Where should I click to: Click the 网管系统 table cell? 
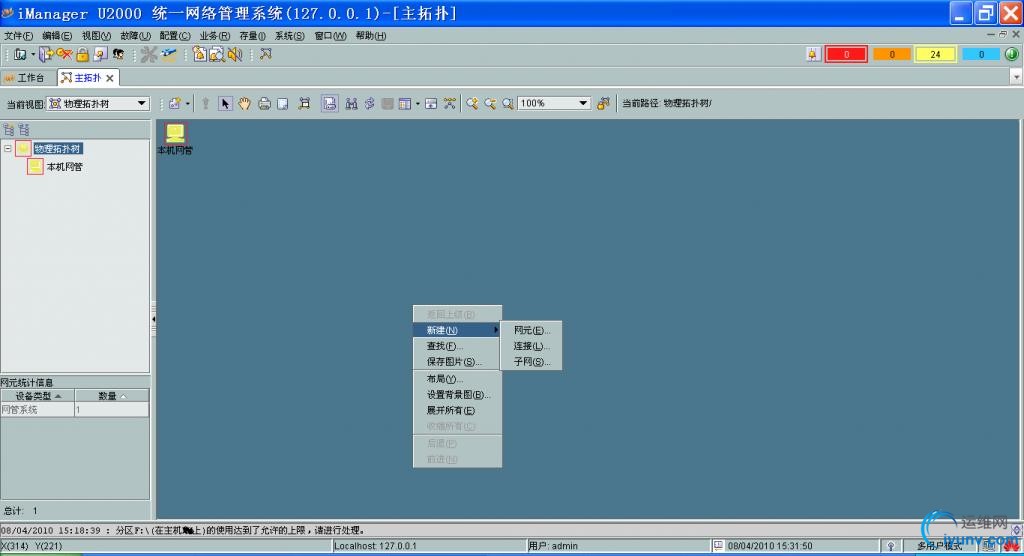tap(37, 410)
